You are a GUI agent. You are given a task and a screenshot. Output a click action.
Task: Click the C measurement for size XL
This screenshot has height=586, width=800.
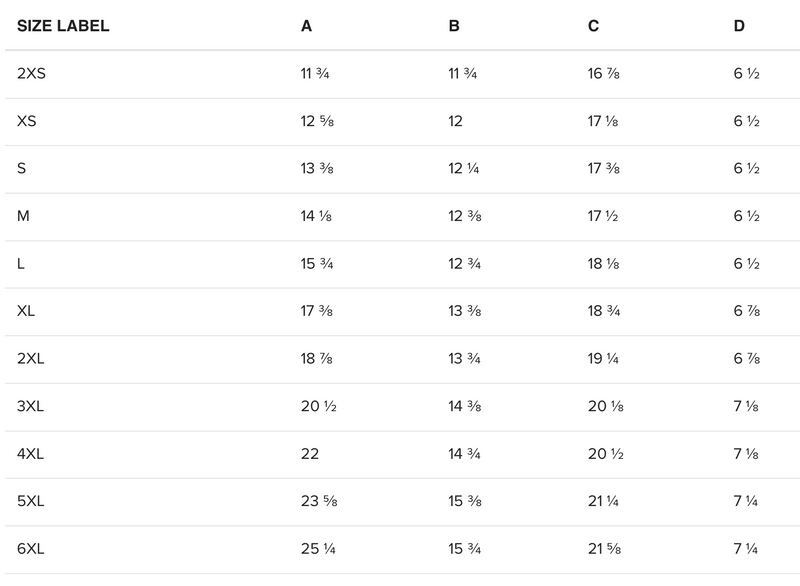click(x=604, y=311)
